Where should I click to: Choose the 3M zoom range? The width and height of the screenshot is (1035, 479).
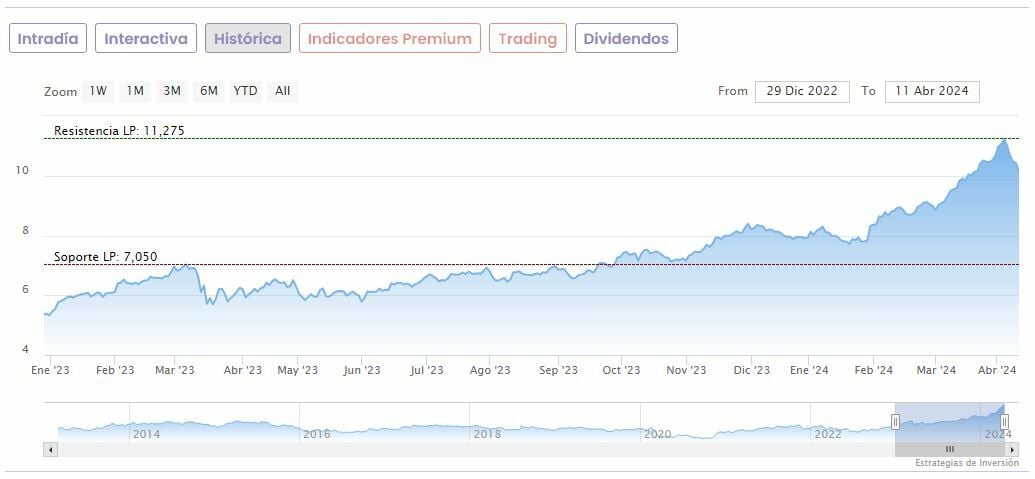(172, 91)
